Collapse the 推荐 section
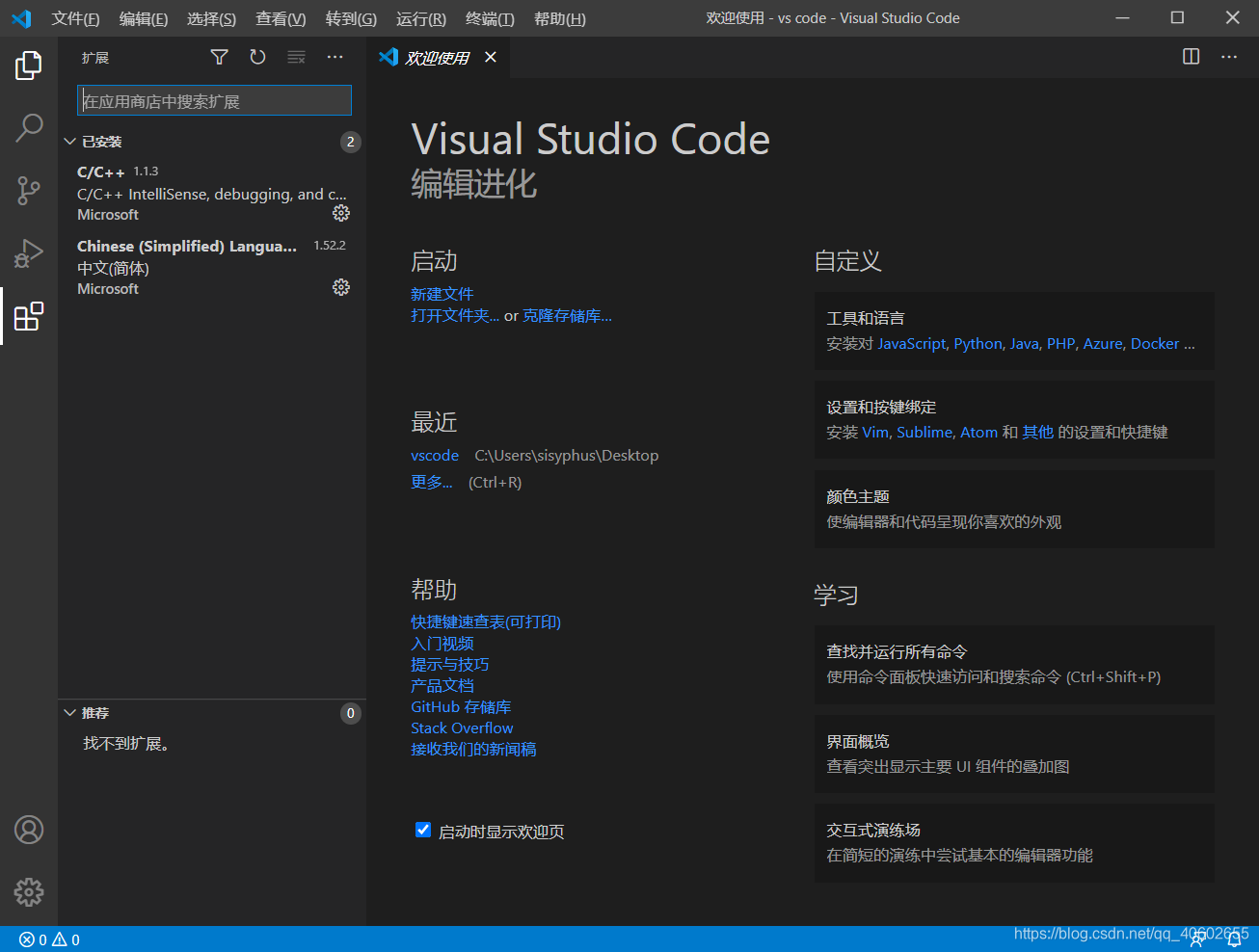1259x952 pixels. click(69, 713)
